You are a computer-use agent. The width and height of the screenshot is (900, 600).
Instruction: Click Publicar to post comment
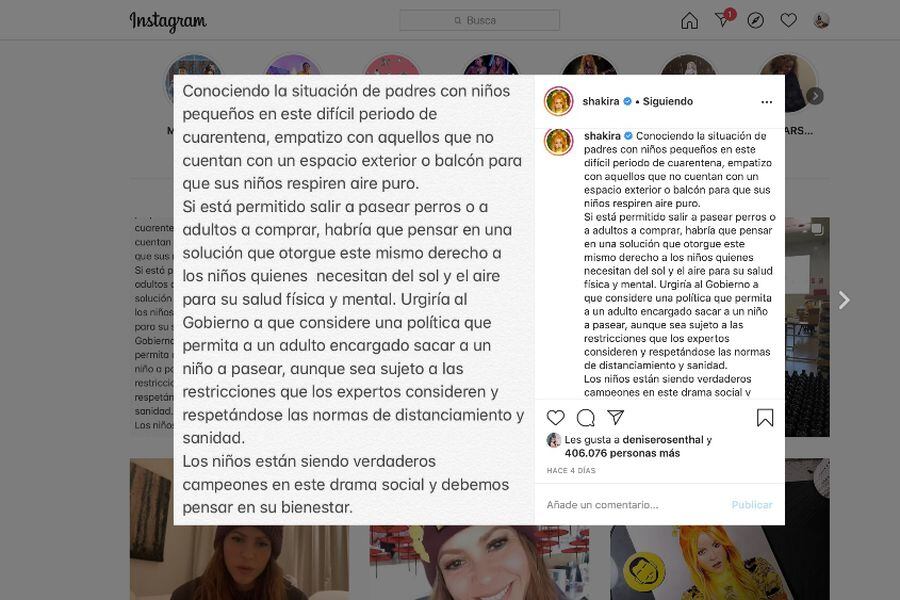pos(751,505)
